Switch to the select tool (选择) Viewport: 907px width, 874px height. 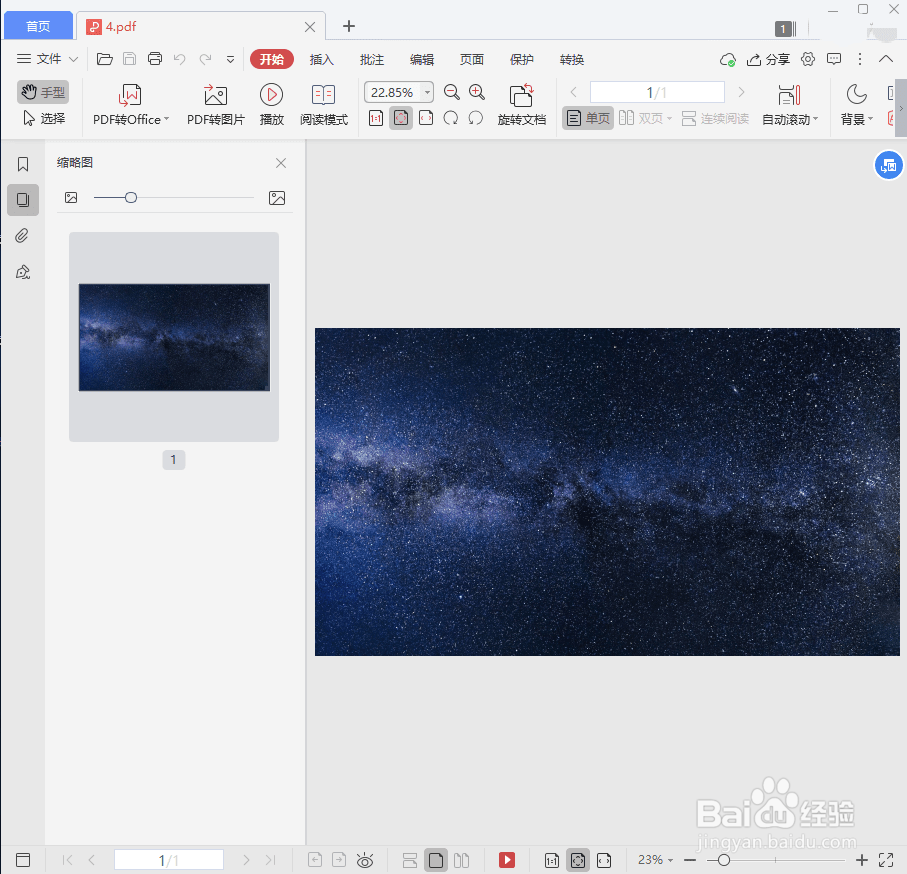(x=44, y=117)
